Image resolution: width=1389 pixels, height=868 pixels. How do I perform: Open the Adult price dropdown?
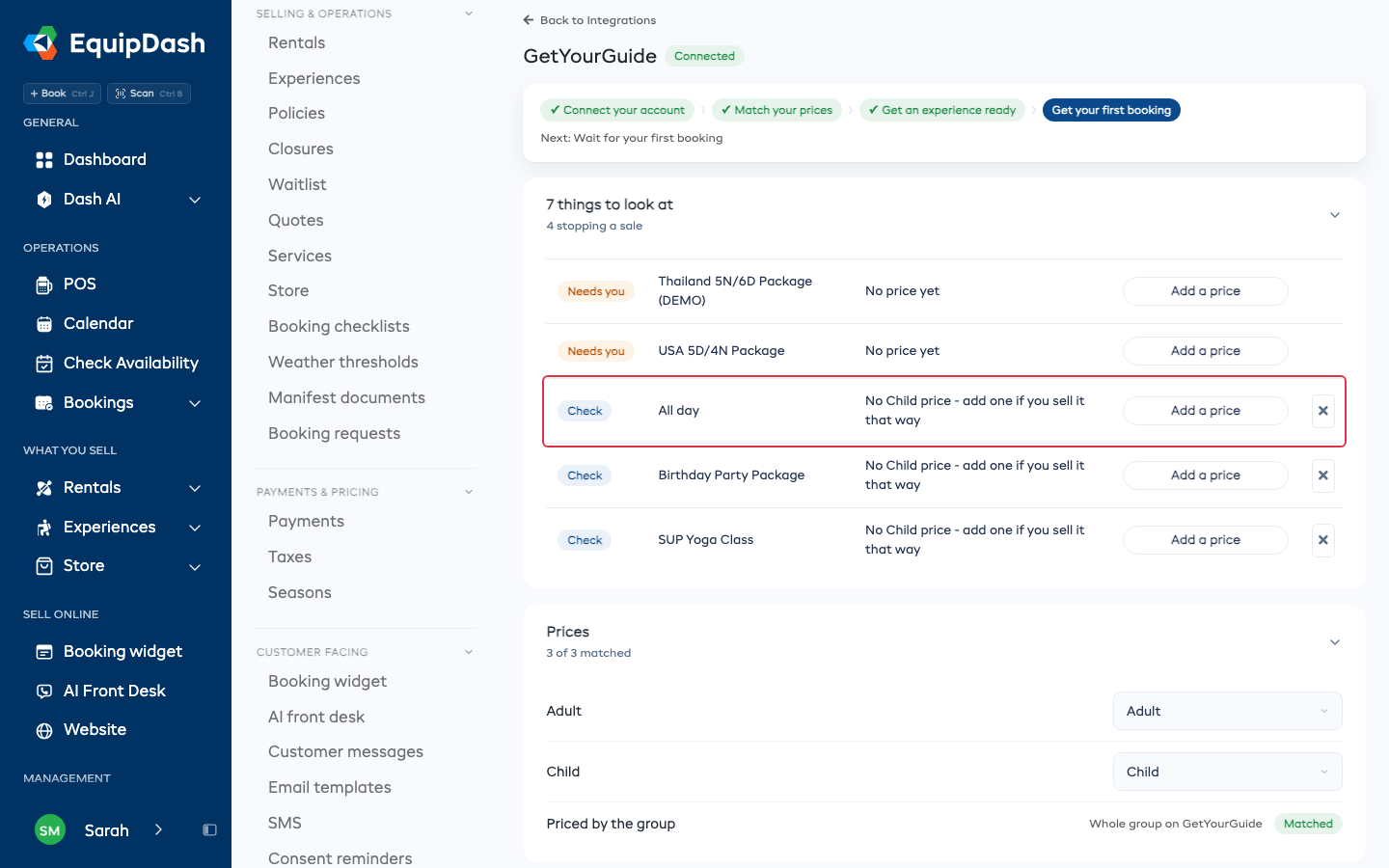(1227, 711)
